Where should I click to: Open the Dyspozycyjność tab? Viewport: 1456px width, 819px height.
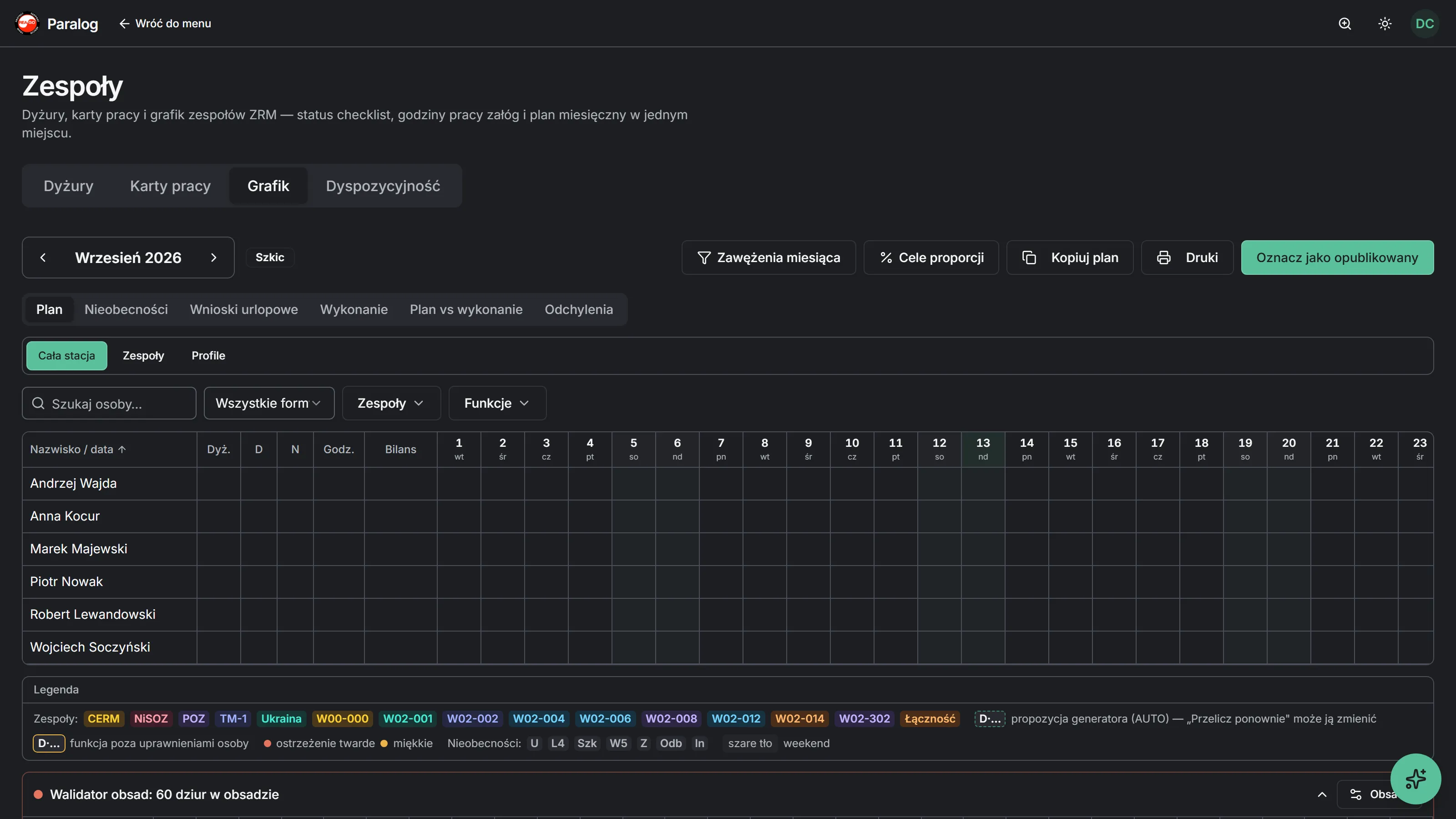383,186
